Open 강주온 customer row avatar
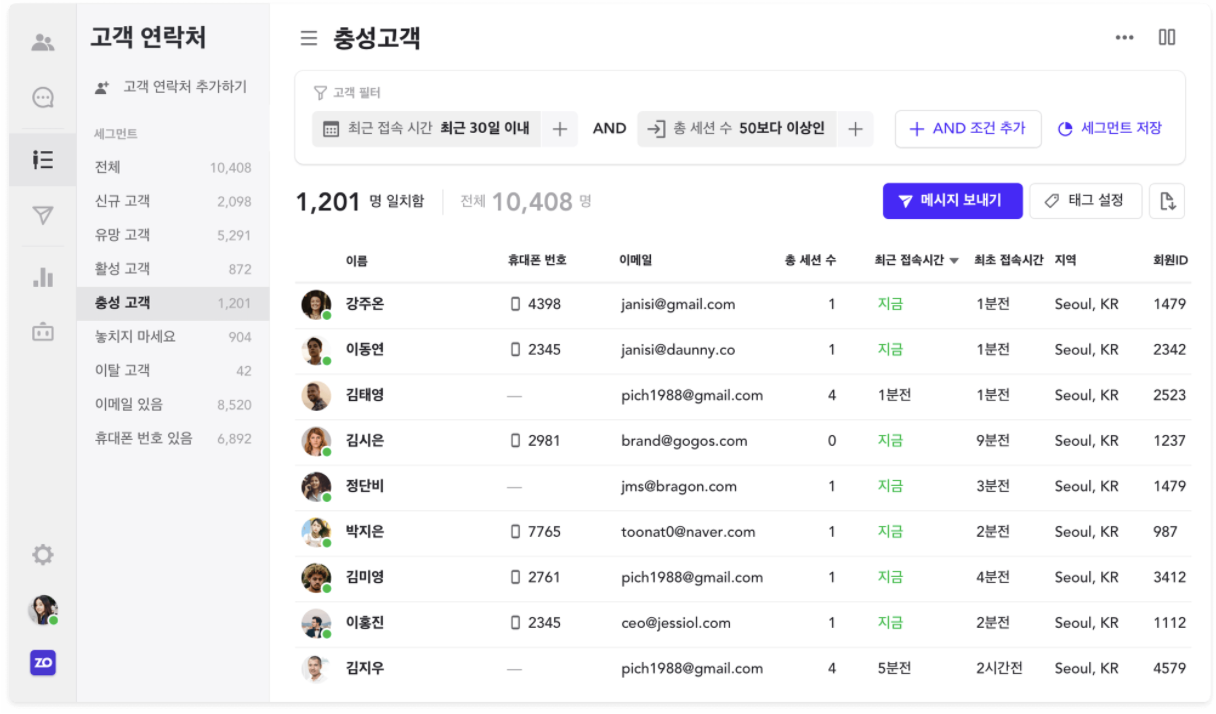This screenshot has height=714, width=1216. coord(316,304)
